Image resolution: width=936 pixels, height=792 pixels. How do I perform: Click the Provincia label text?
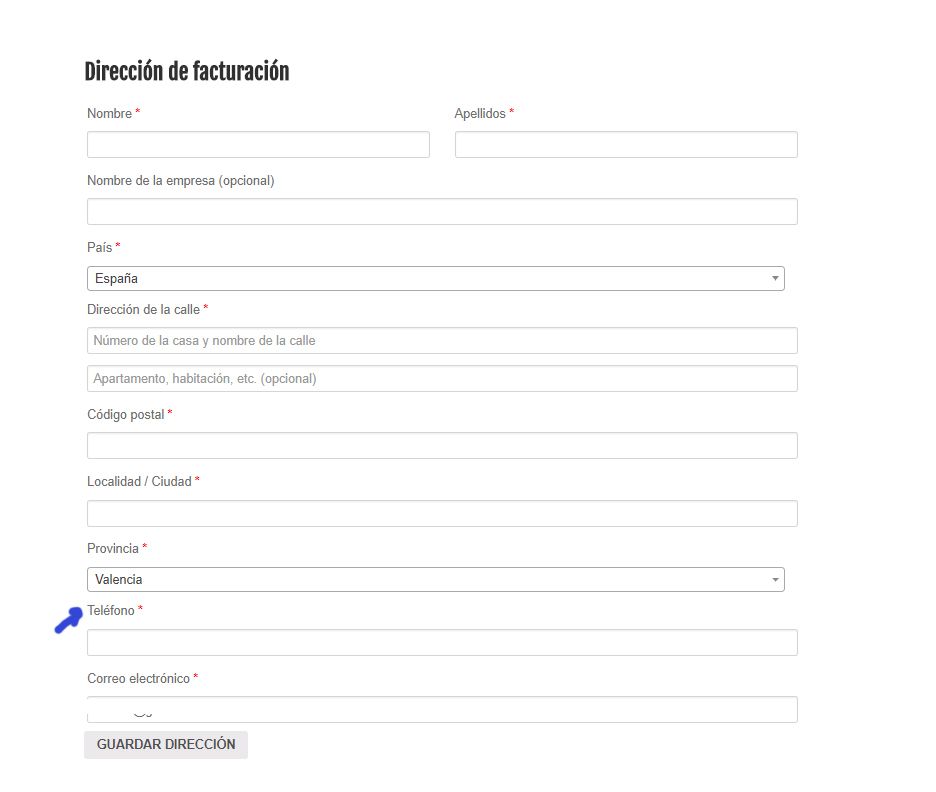[113, 548]
